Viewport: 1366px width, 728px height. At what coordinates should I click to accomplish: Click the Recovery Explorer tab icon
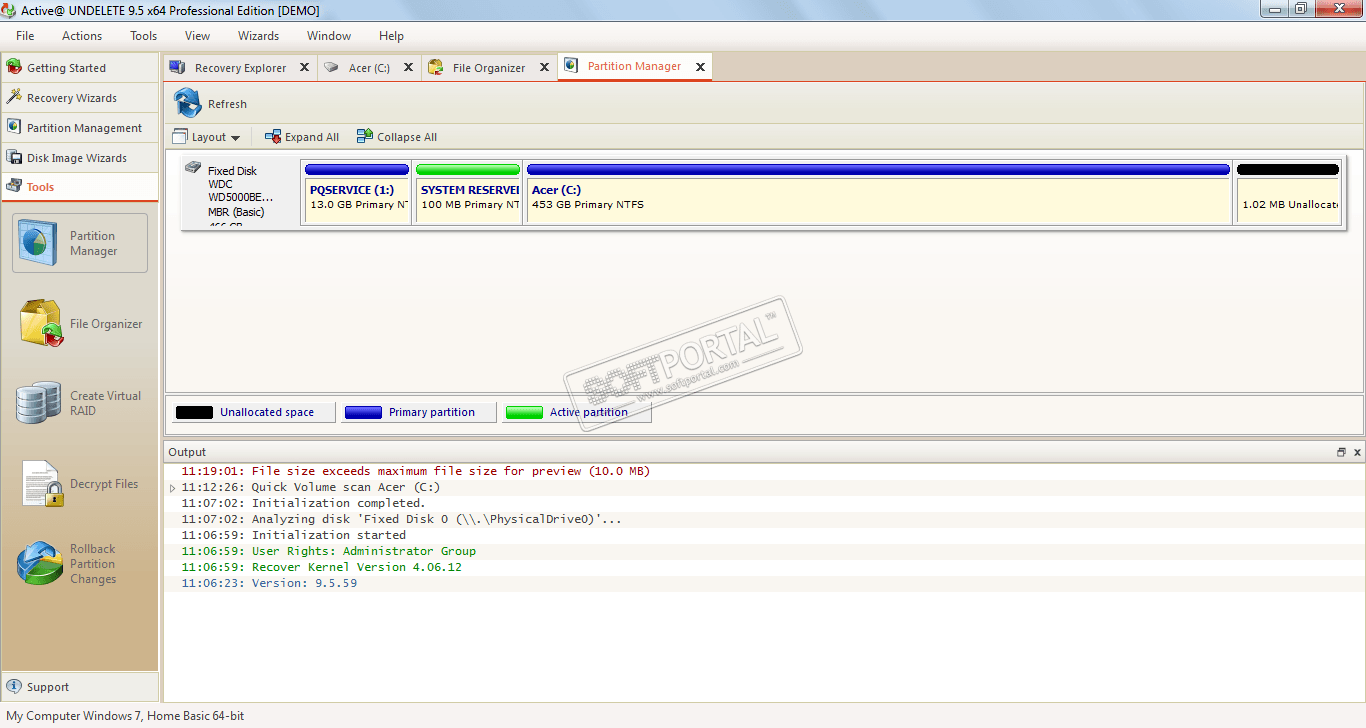177,67
